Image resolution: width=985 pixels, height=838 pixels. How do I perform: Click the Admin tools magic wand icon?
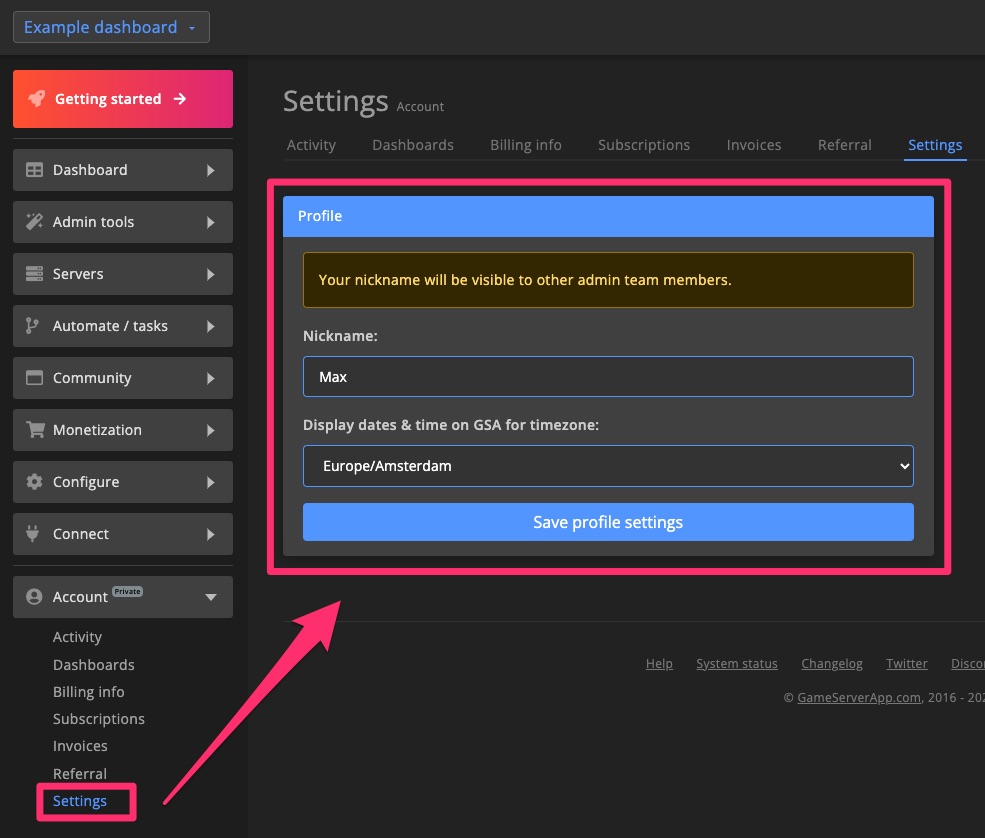click(x=34, y=222)
